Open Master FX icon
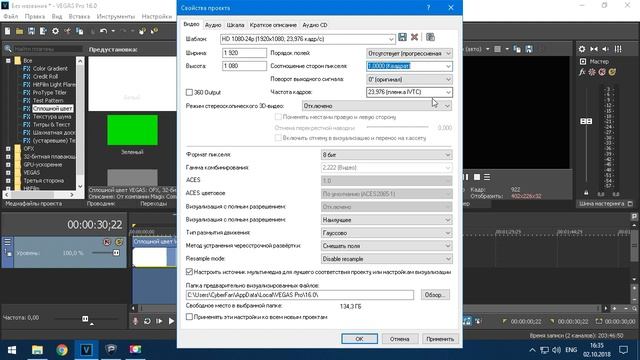Image resolution: width=640 pixels, height=360 pixels. (x=582, y=72)
